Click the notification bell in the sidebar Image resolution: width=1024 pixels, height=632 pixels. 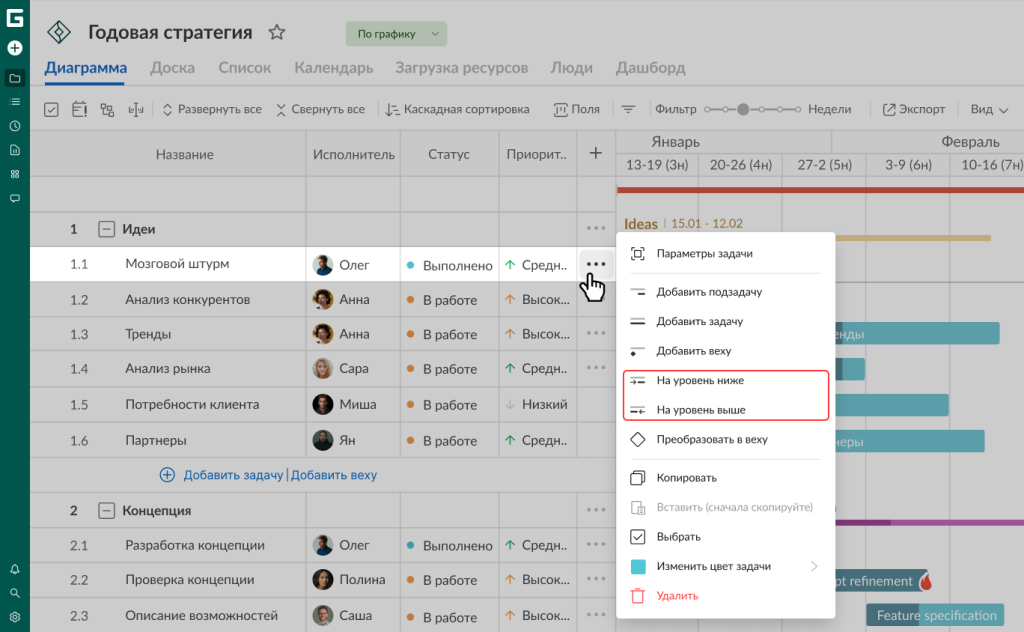pos(15,569)
